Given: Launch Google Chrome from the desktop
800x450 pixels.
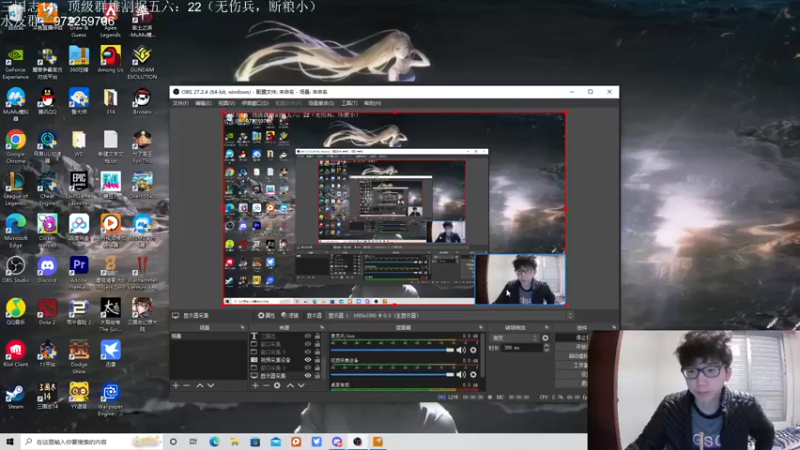Looking at the screenshot, I should [x=15, y=146].
